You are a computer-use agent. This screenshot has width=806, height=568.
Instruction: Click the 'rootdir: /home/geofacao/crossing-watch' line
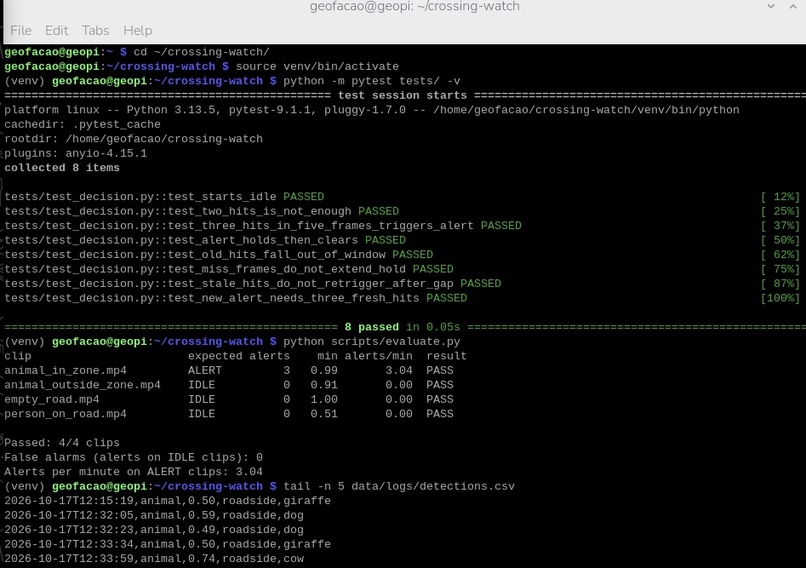[134, 139]
